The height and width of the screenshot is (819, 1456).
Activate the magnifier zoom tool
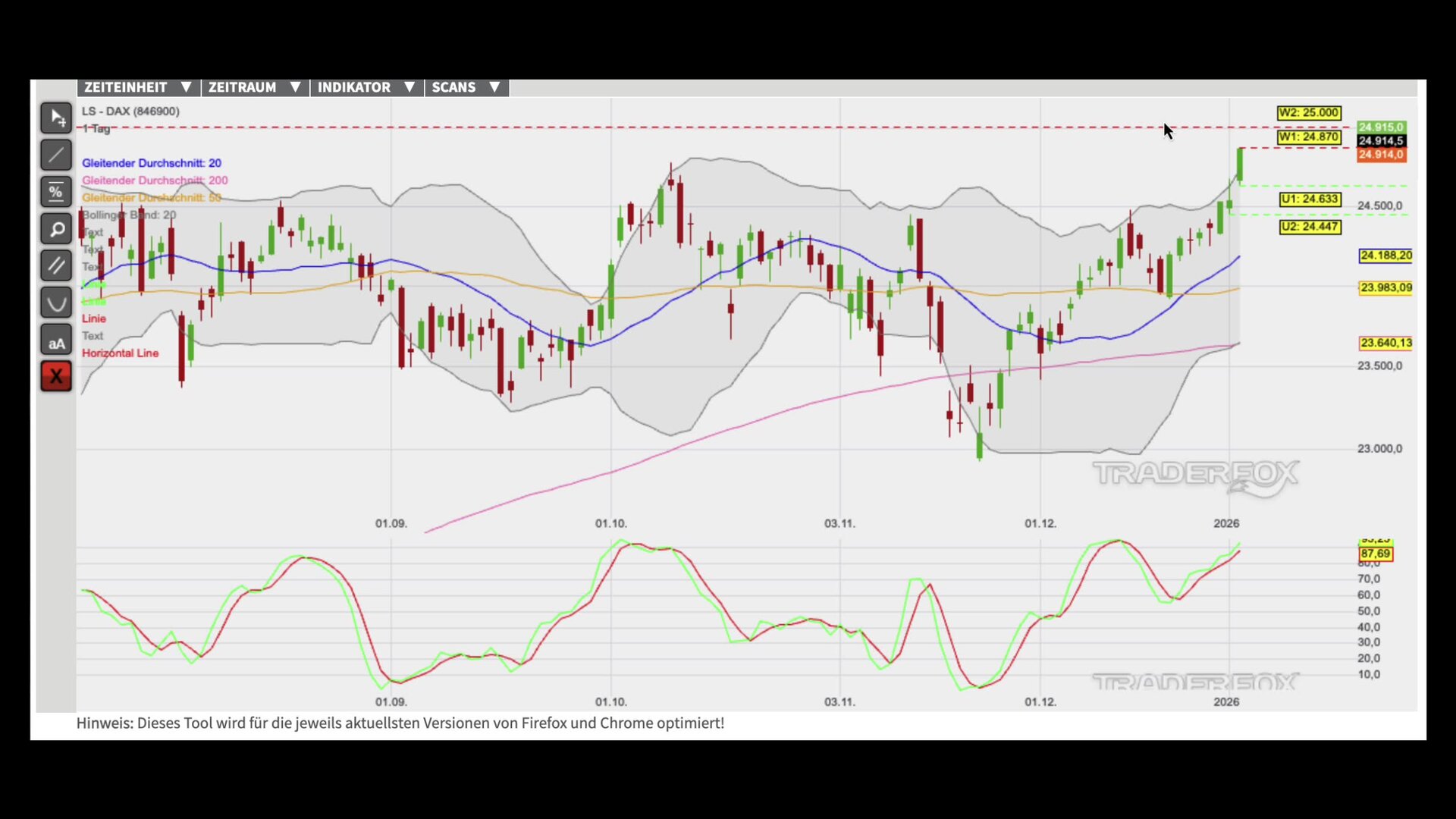pos(56,229)
